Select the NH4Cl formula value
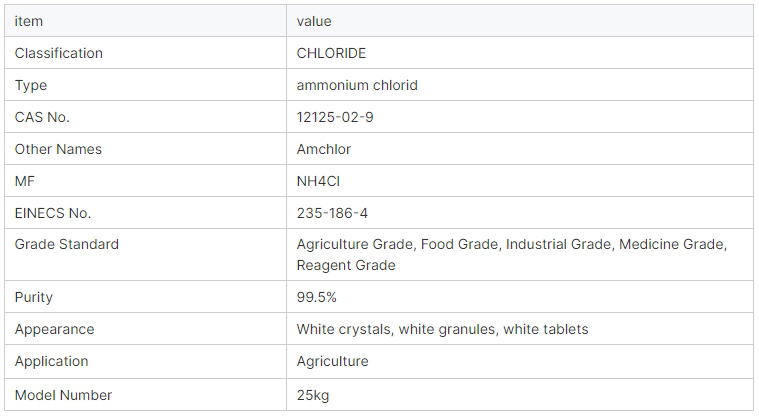Screen dimensions: 759x417 click(x=318, y=181)
